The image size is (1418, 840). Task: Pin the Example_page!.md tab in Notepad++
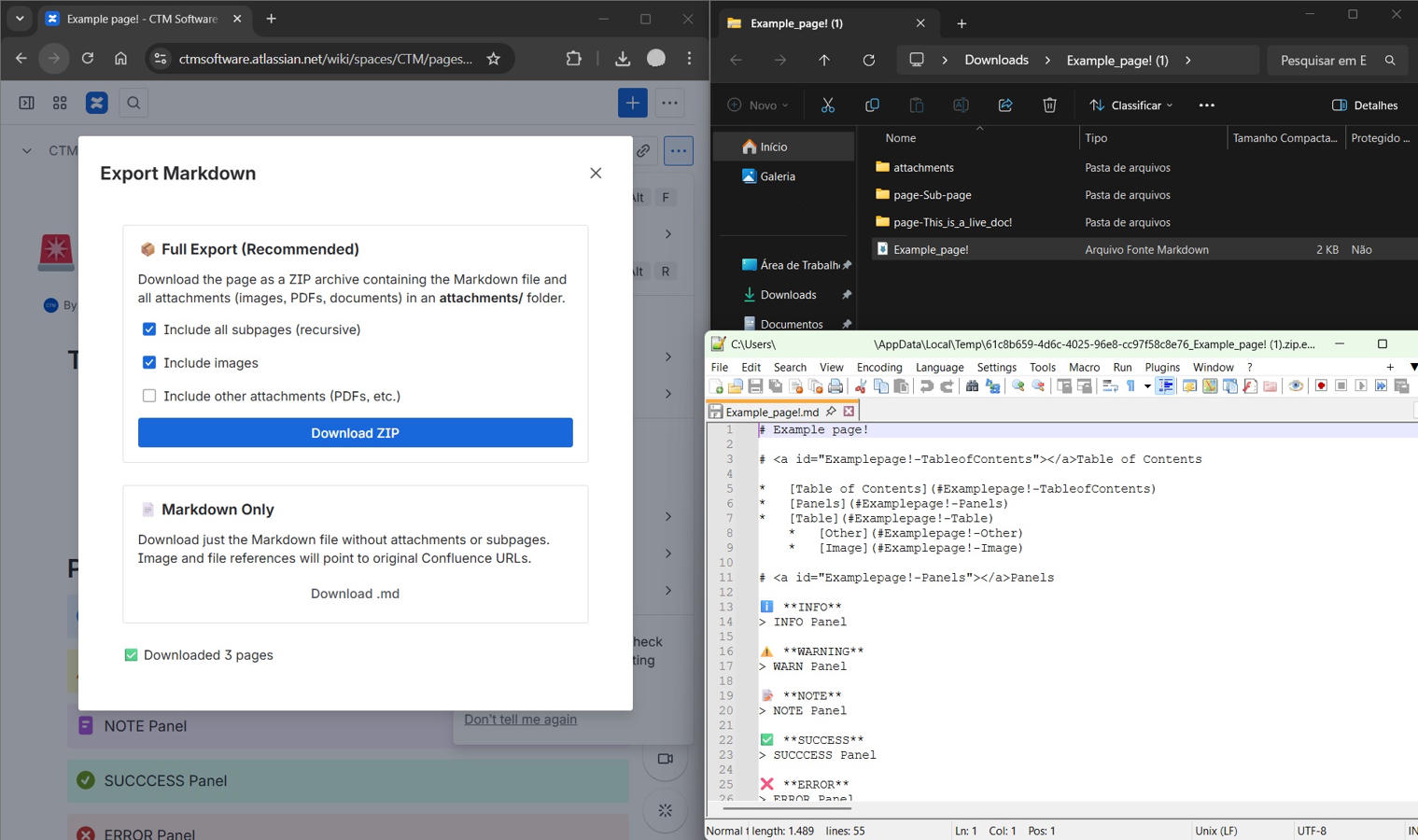831,412
